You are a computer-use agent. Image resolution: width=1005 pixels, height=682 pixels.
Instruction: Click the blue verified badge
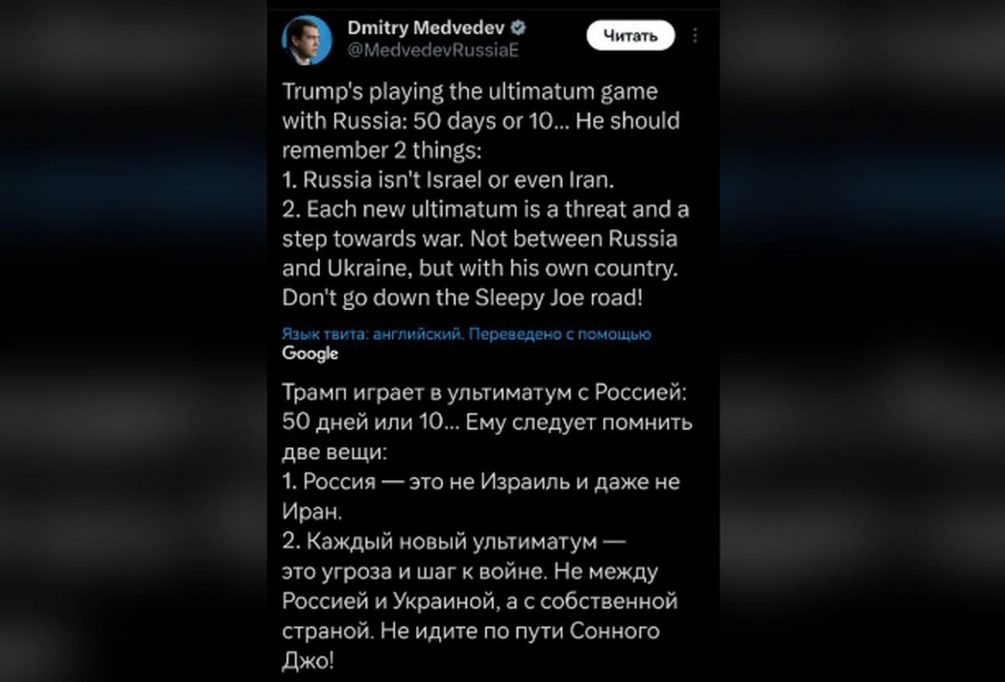tap(519, 28)
